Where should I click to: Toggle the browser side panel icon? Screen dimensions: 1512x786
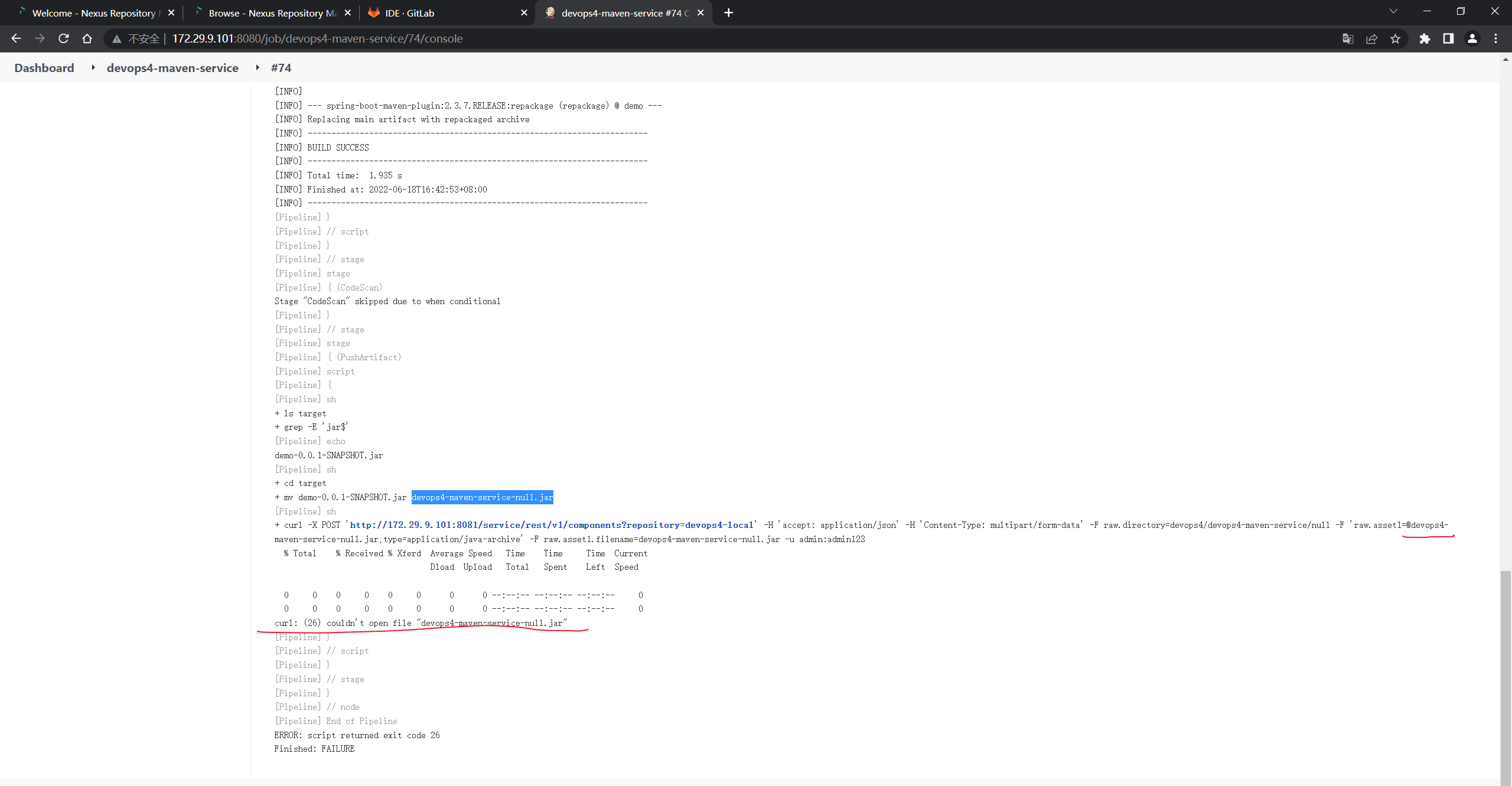(x=1448, y=38)
